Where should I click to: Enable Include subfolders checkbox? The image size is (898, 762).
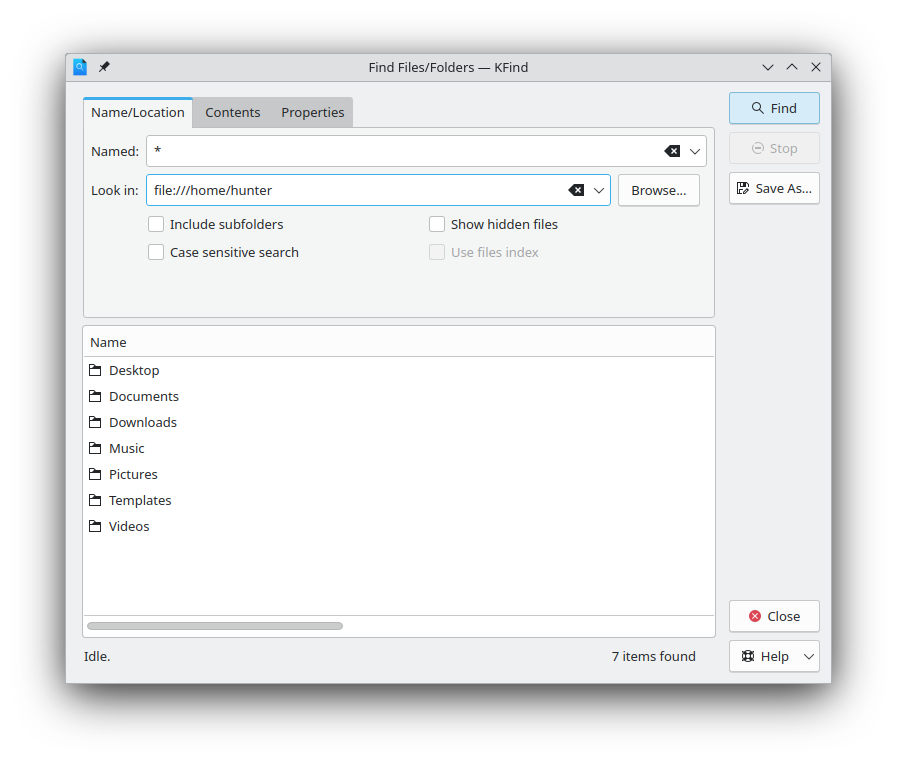[x=156, y=224]
